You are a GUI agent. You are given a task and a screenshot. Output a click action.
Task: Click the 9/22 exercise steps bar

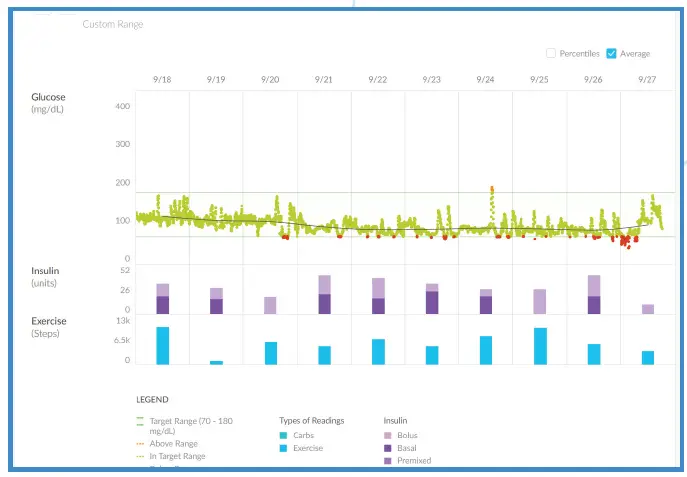379,352
